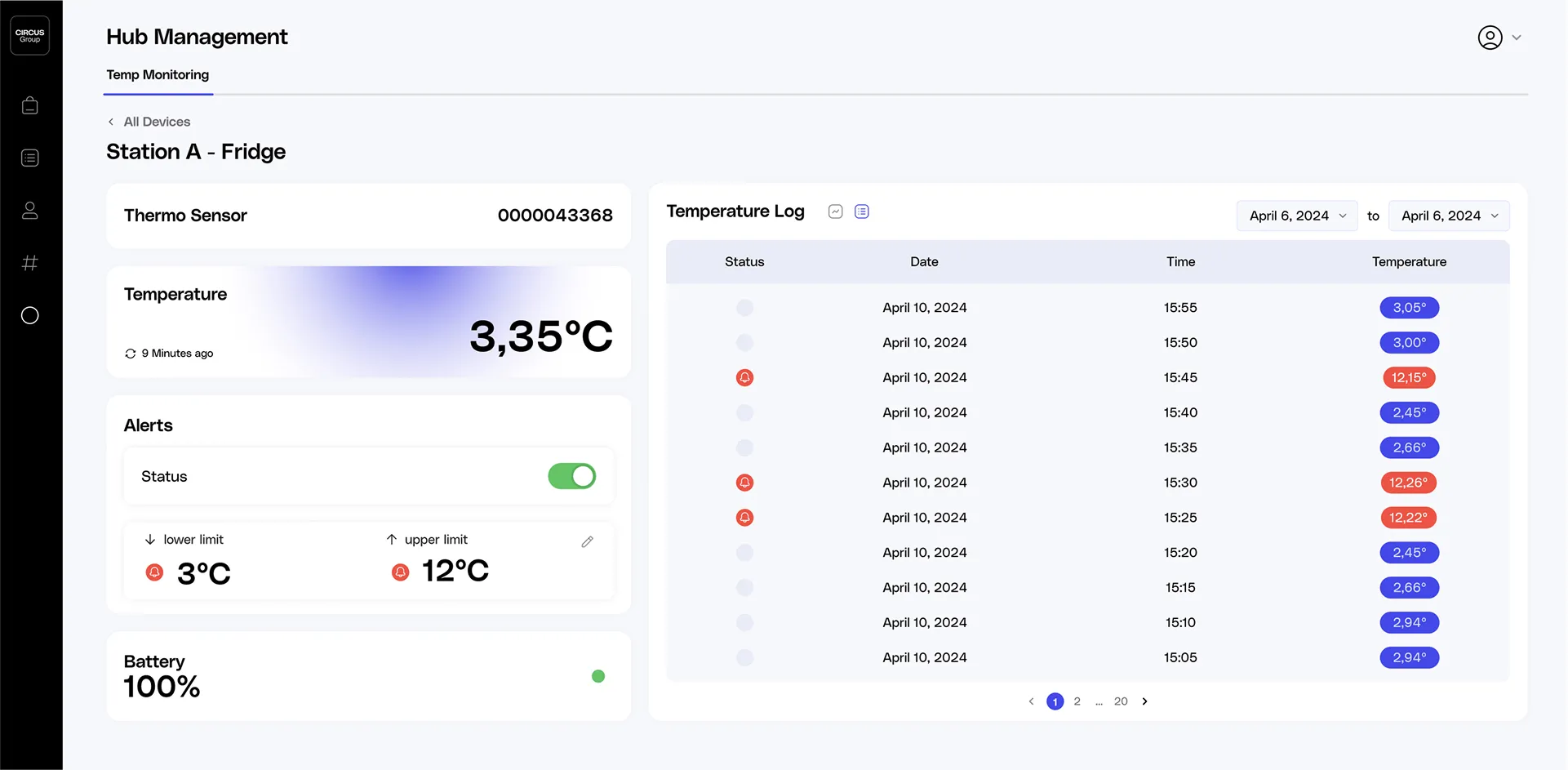Open the ending April 6, 2024 date selector

(x=1448, y=216)
